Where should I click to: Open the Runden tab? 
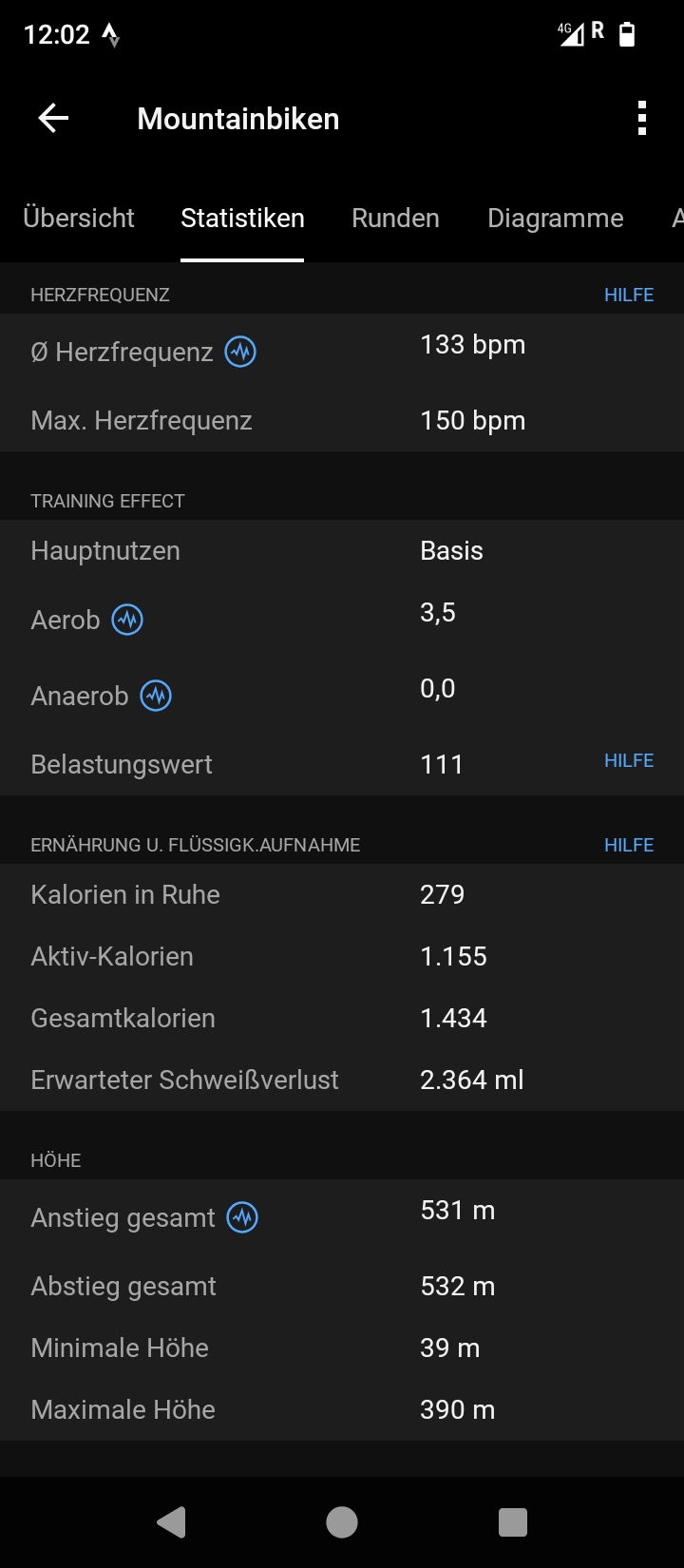click(x=395, y=219)
